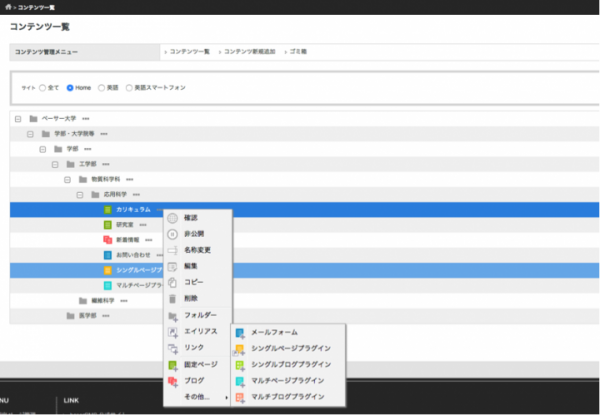The image size is (600, 415).
Task: Click the teal icon of マルチページプラ row
Action: point(108,285)
